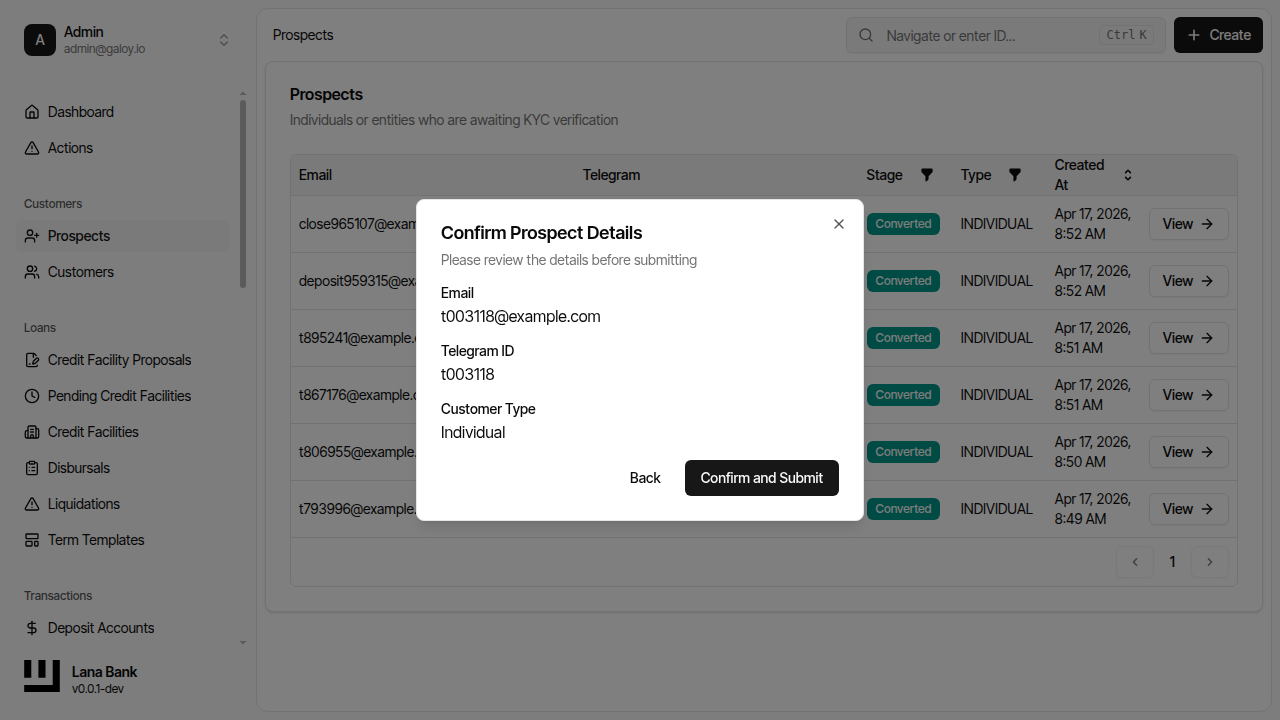
Task: Click the search magnifier in the top bar
Action: point(865,35)
